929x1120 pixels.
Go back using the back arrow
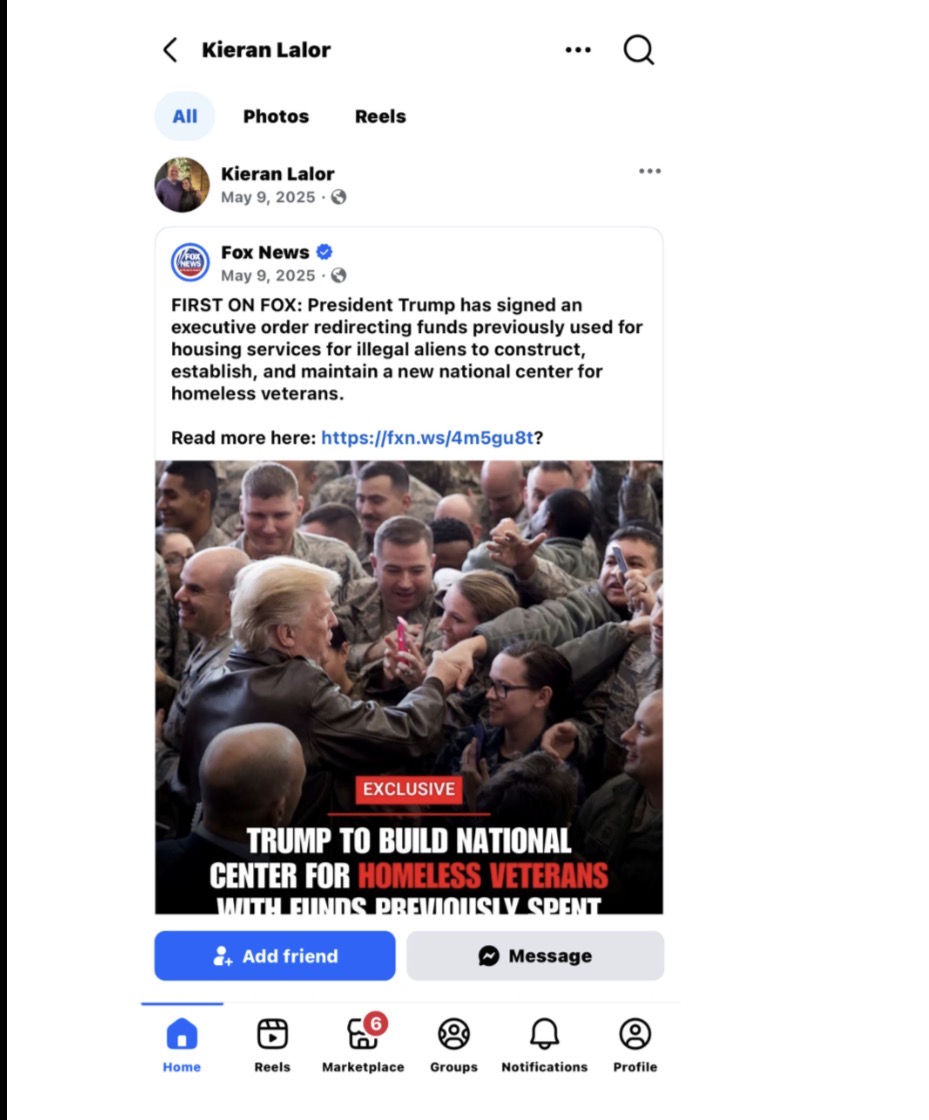pyautogui.click(x=170, y=50)
